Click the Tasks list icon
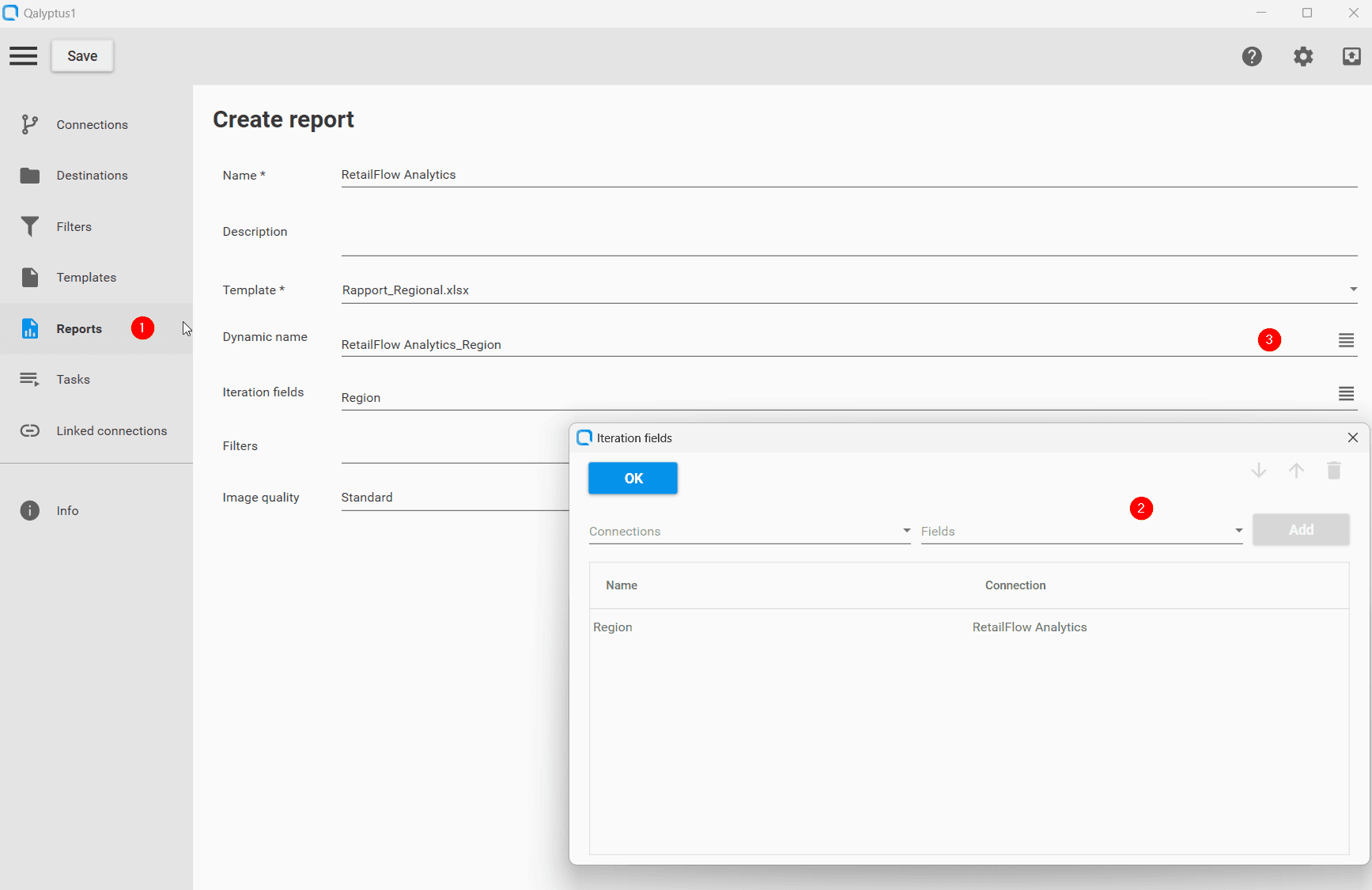This screenshot has width=1372, height=890. click(30, 380)
